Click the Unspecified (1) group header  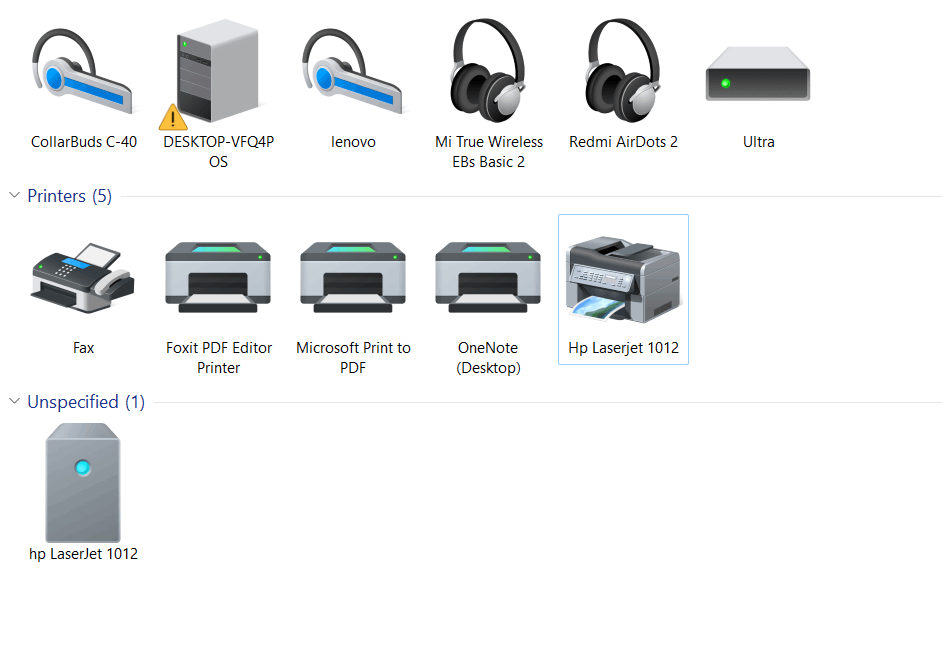[x=86, y=402]
